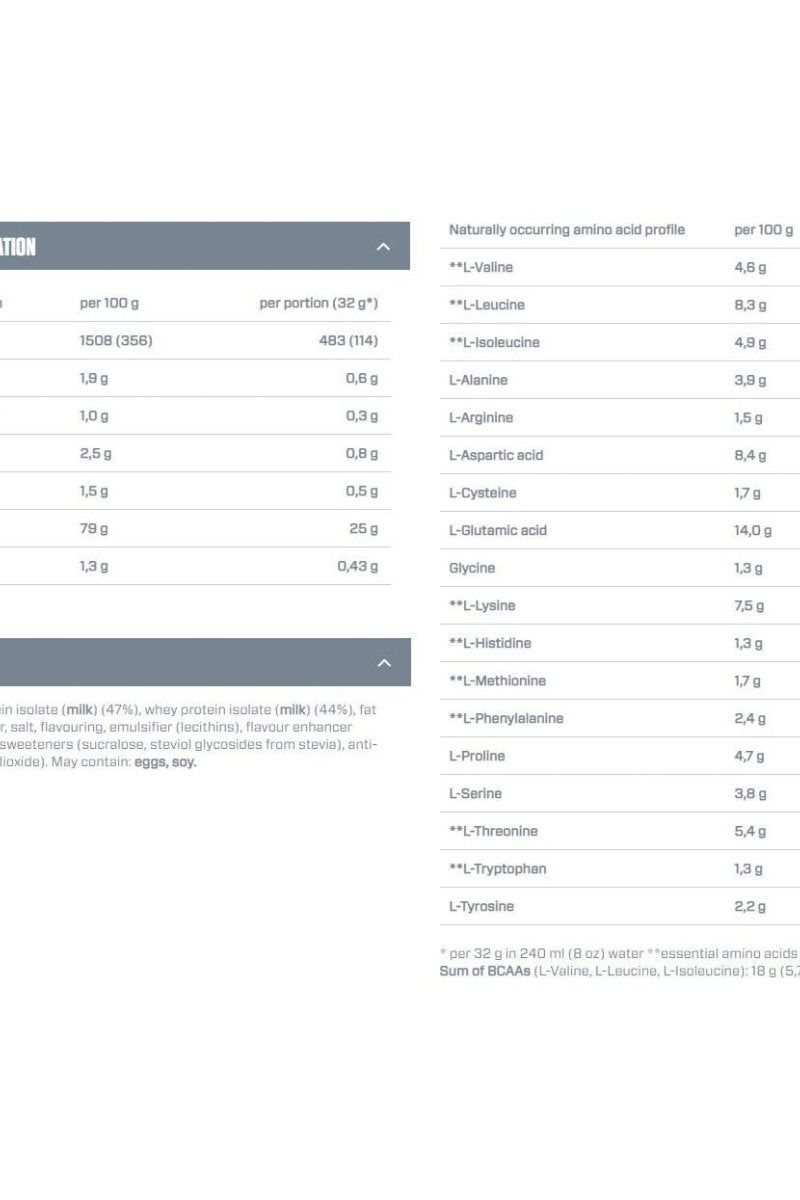Click the chevron on the top gray header
The image size is (800, 1200).
pyautogui.click(x=383, y=245)
